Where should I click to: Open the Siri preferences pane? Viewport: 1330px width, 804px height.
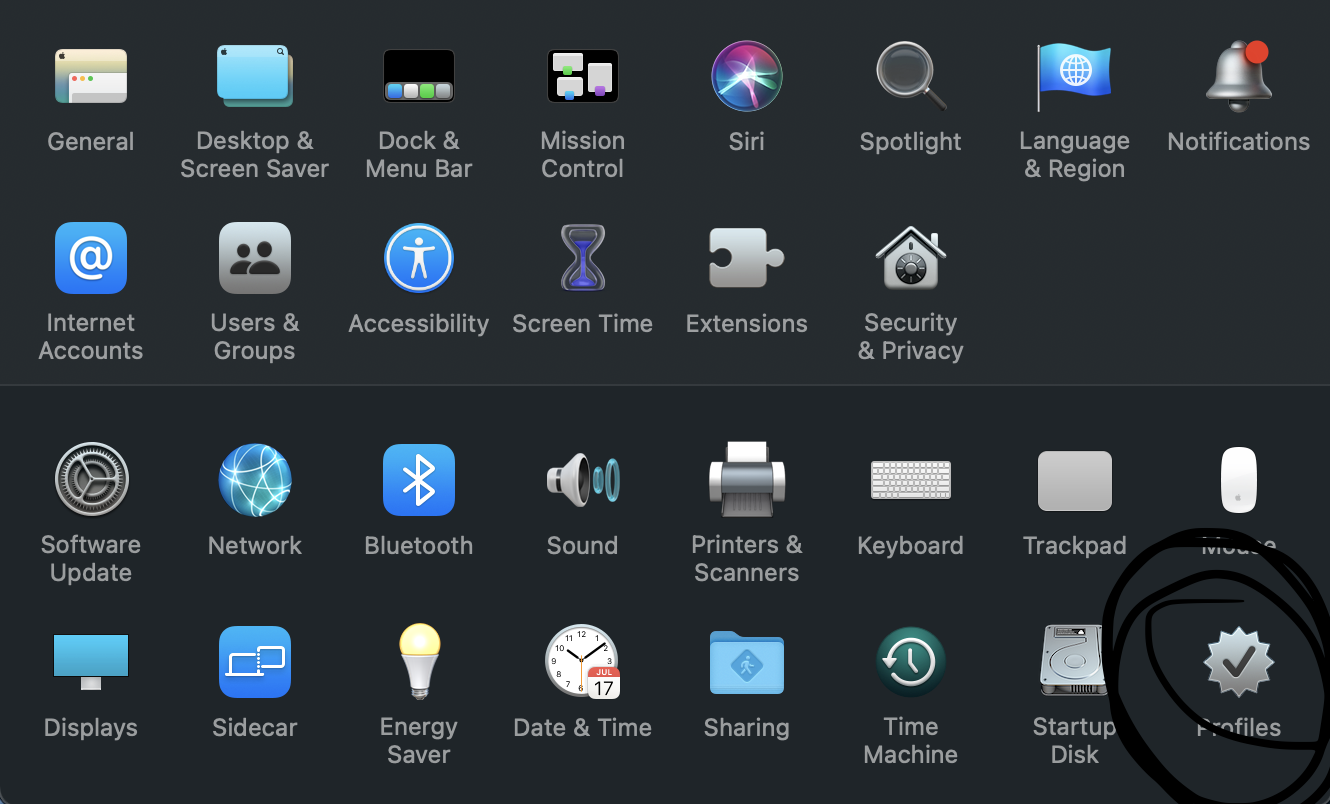coord(747,76)
